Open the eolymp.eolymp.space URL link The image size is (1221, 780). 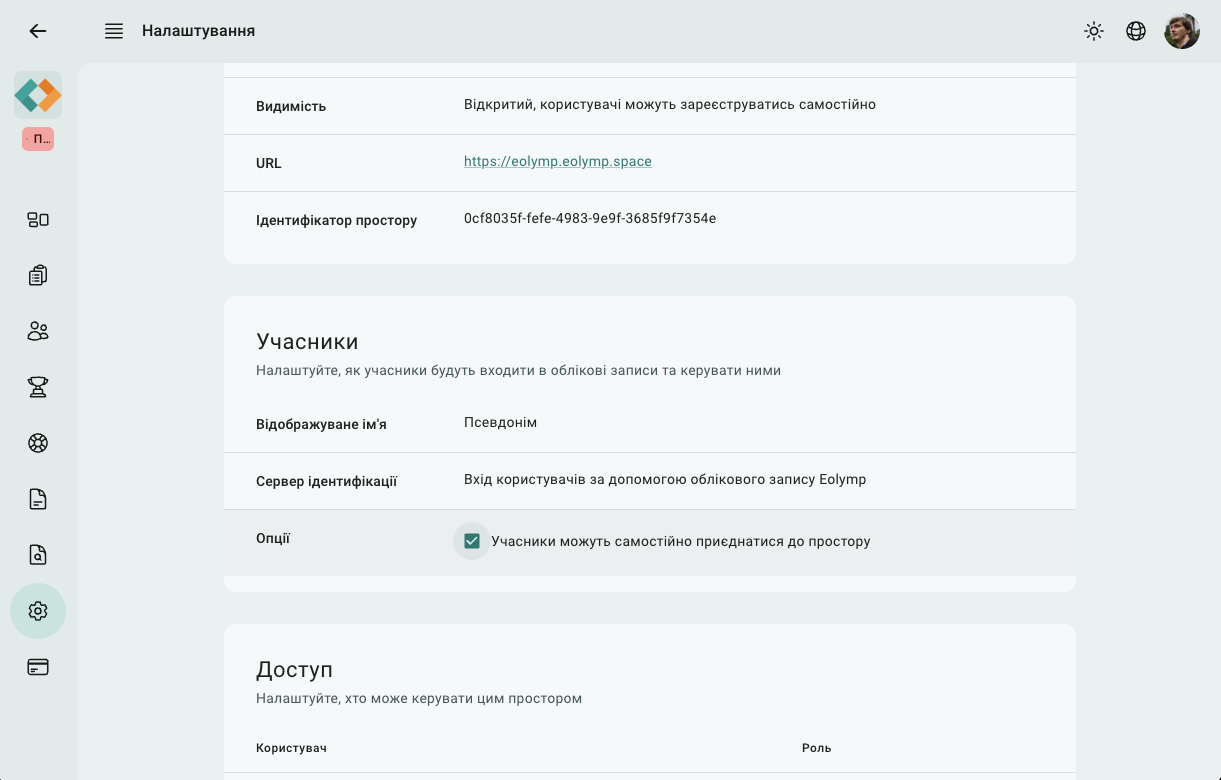(x=557, y=161)
